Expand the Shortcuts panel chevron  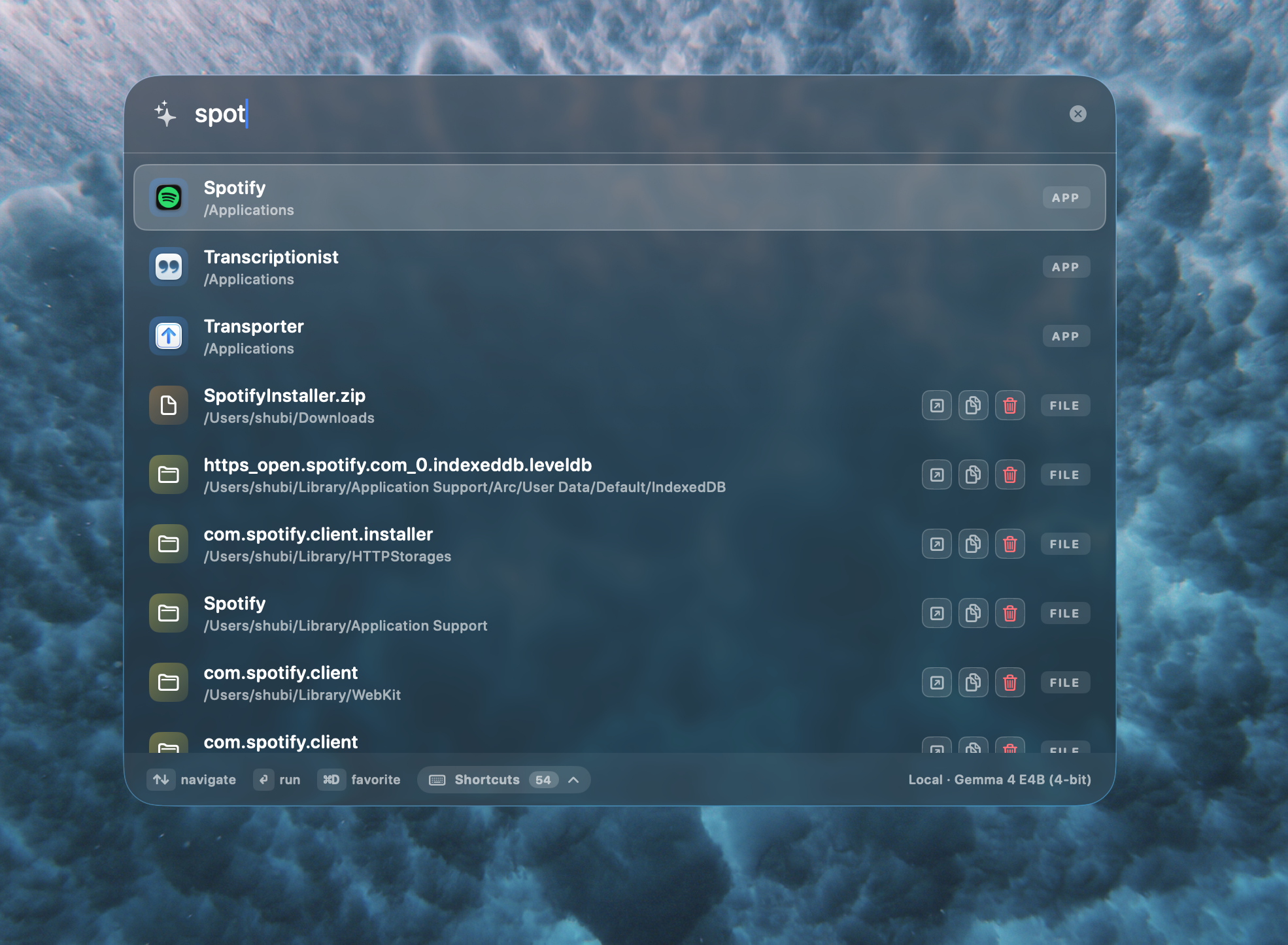pyautogui.click(x=573, y=780)
